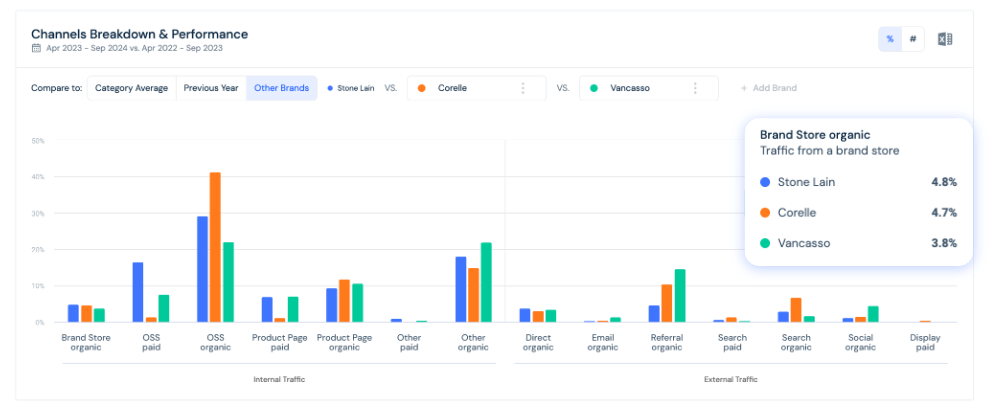Click the Corelle brand selector box
The height and width of the screenshot is (411, 993).
[x=476, y=88]
